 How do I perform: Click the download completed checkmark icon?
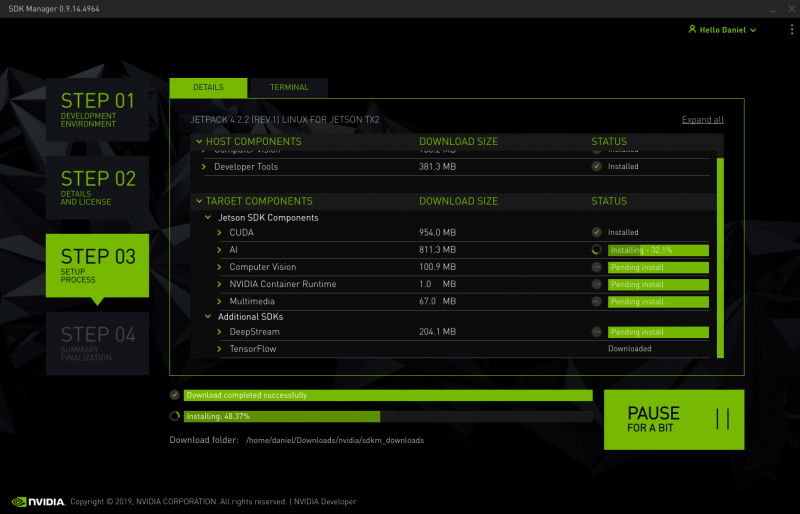click(x=175, y=395)
